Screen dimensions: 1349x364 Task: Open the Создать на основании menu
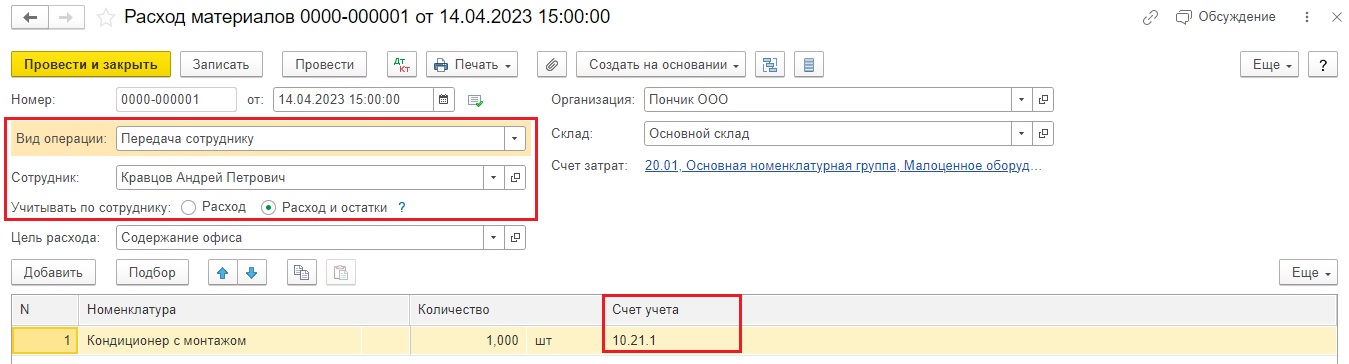coord(661,64)
